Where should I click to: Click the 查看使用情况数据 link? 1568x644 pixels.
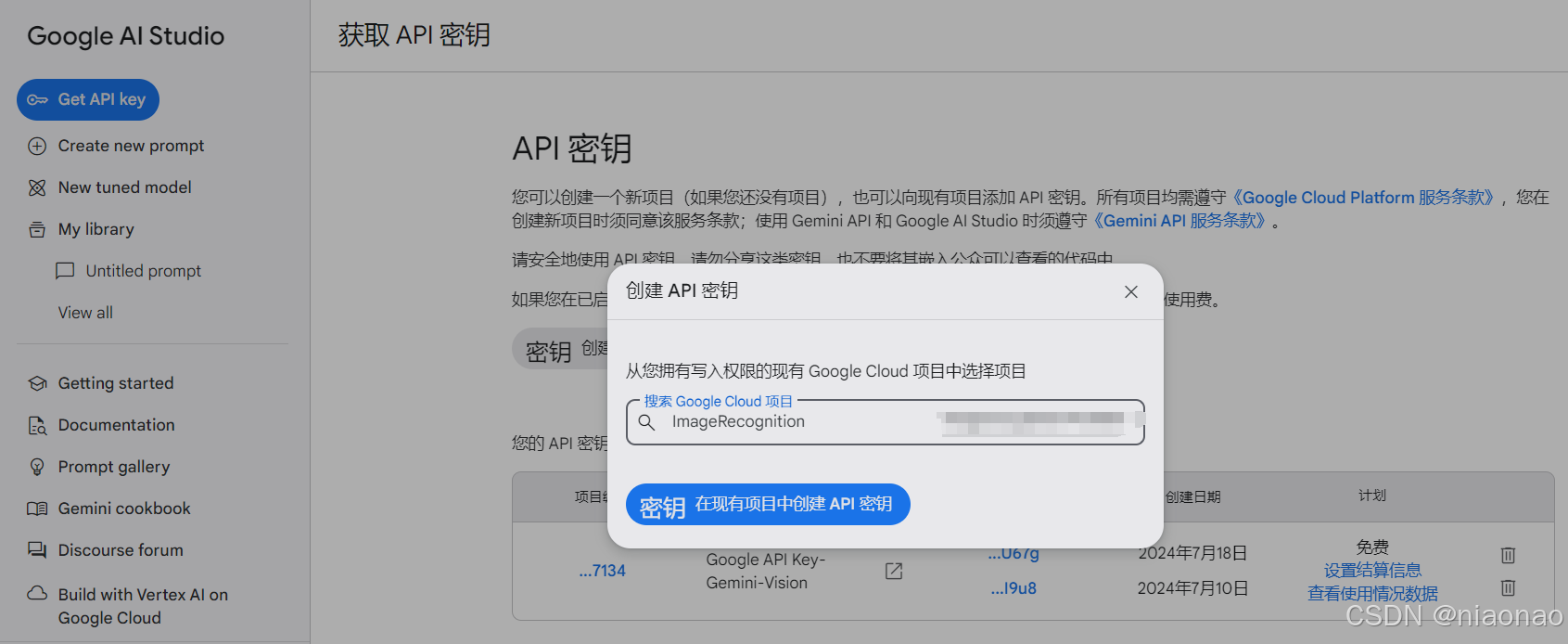tap(1372, 594)
